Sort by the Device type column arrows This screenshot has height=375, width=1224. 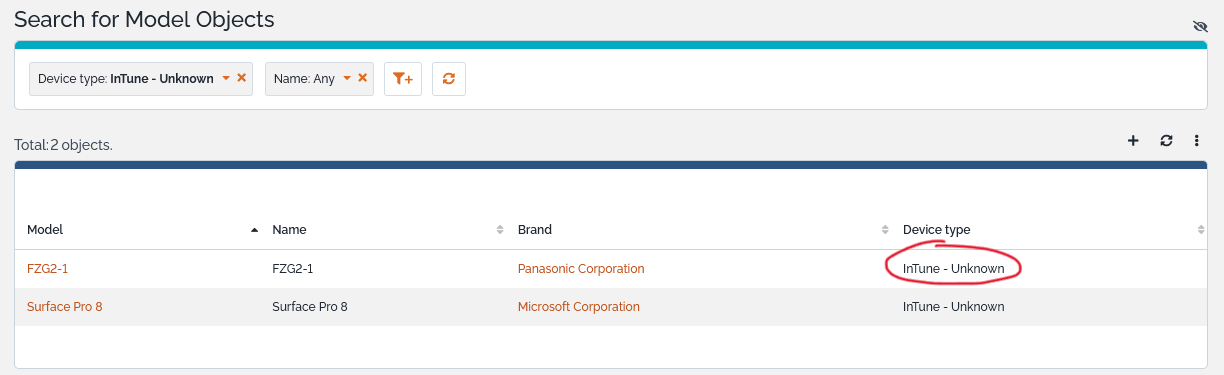(x=1201, y=230)
